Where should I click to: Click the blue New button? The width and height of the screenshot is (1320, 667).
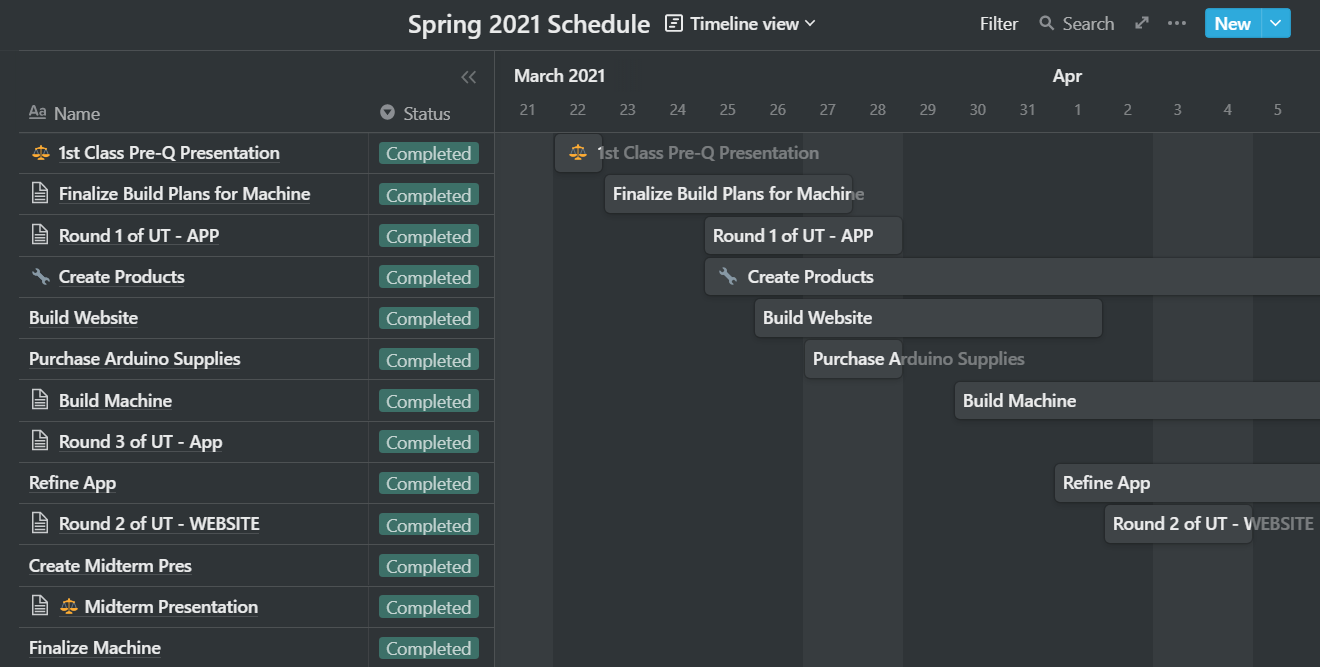pos(1233,23)
